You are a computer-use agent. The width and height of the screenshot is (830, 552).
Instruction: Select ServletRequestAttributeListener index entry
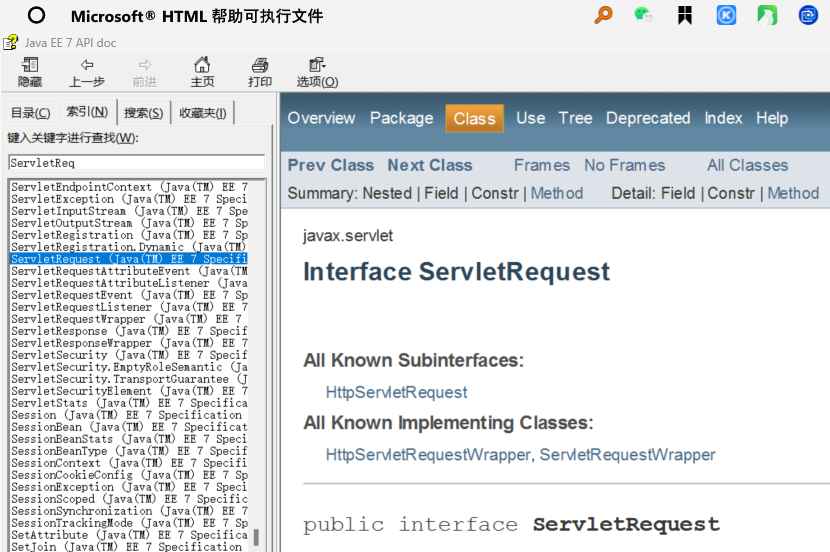click(129, 283)
